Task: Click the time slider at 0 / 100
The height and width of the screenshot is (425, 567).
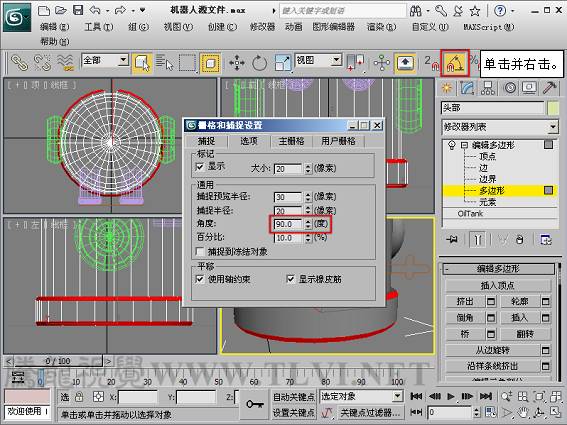Action: [58, 361]
